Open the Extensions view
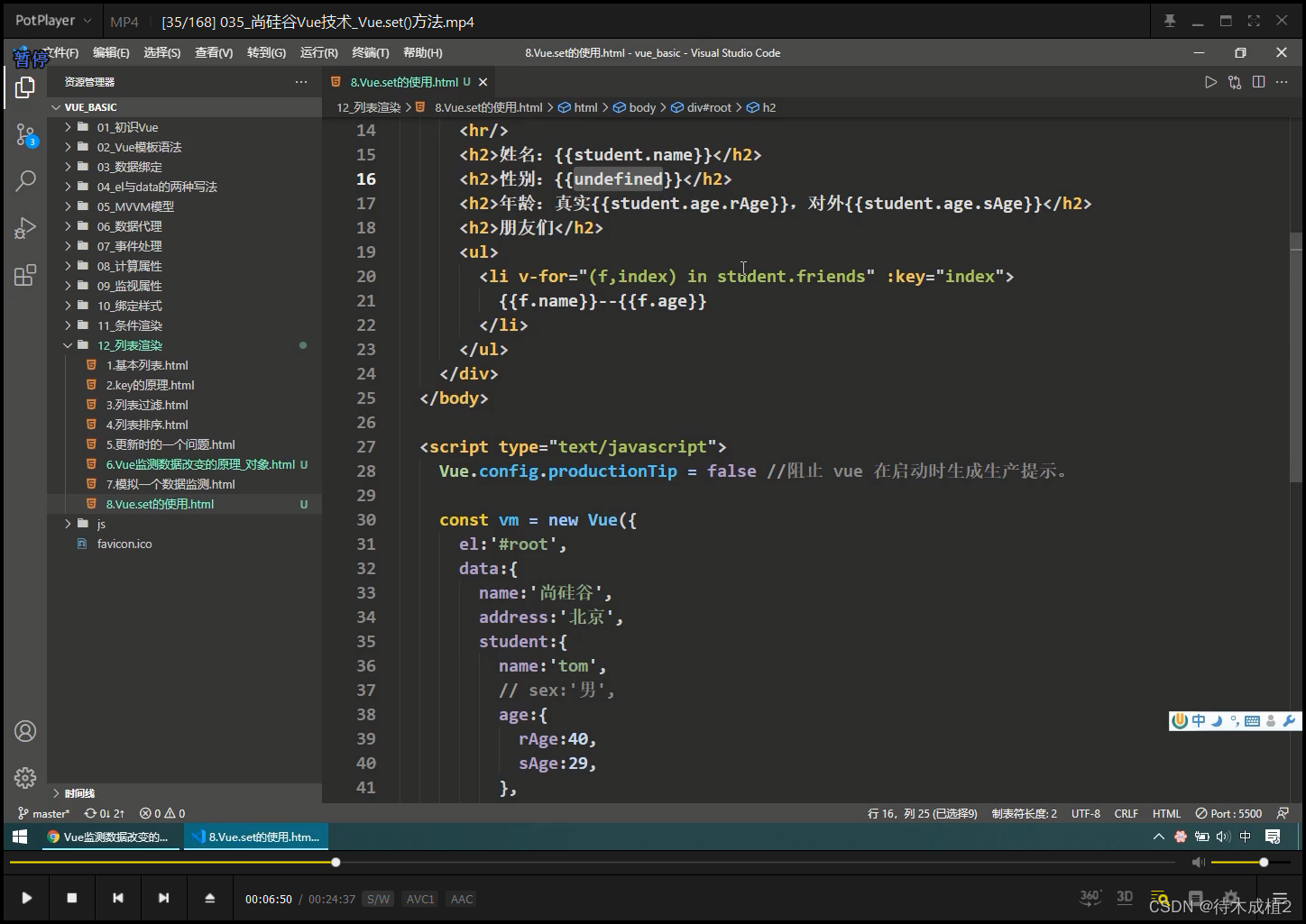This screenshot has width=1306, height=924. 25,275
